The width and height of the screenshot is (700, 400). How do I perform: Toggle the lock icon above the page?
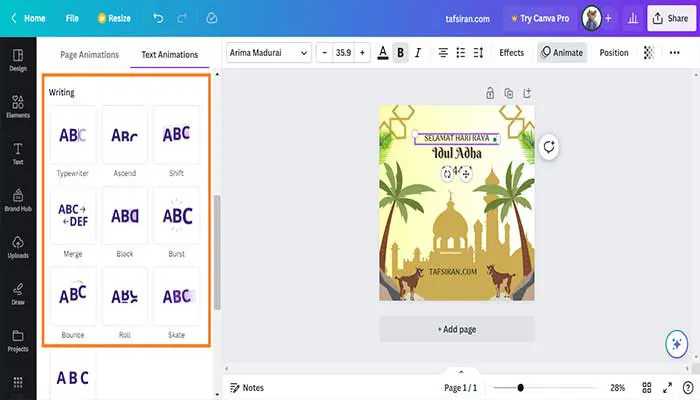(490, 93)
